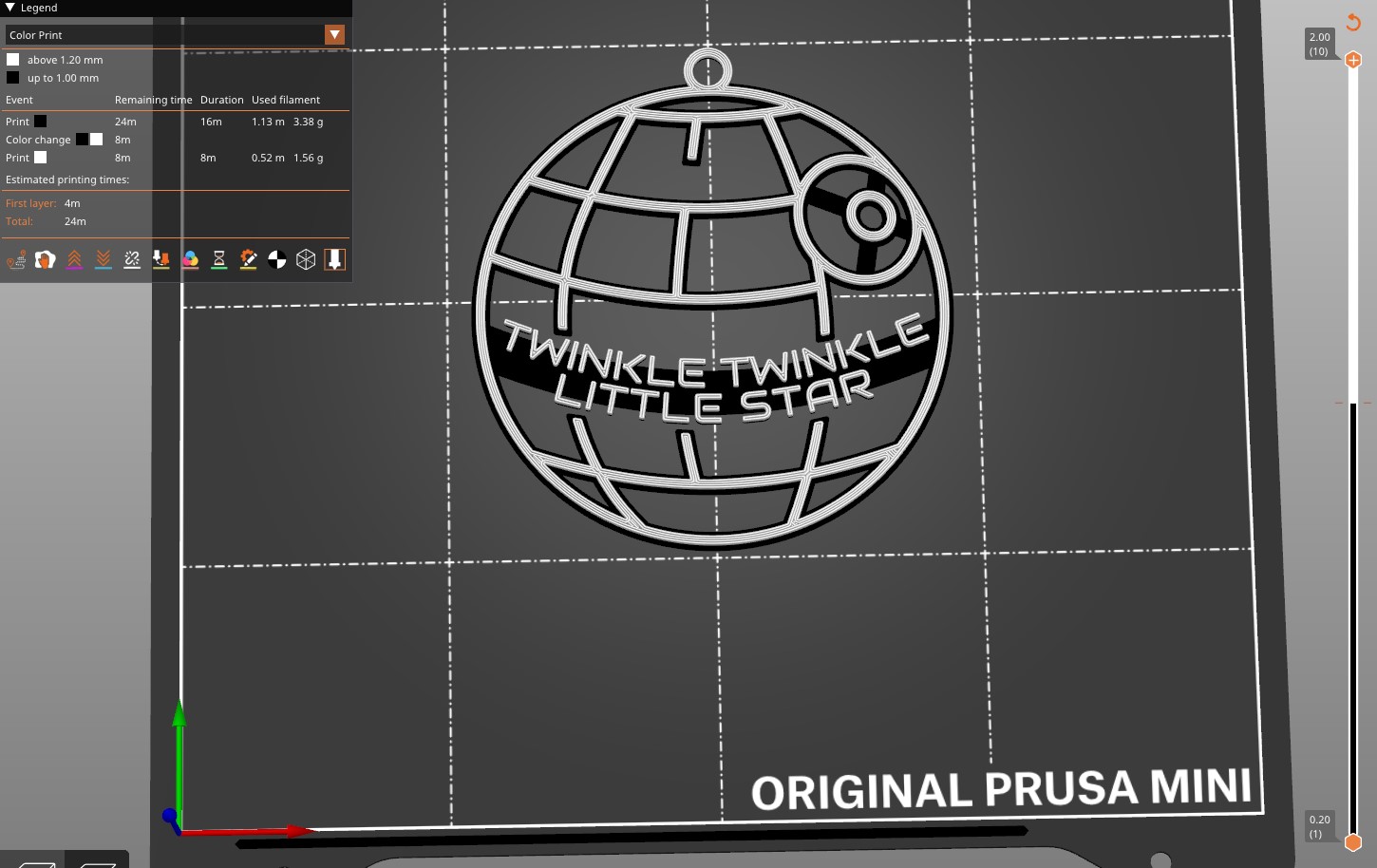Click '1.56 g' used filament value
Screen dimensions: 1377x868
308,158
